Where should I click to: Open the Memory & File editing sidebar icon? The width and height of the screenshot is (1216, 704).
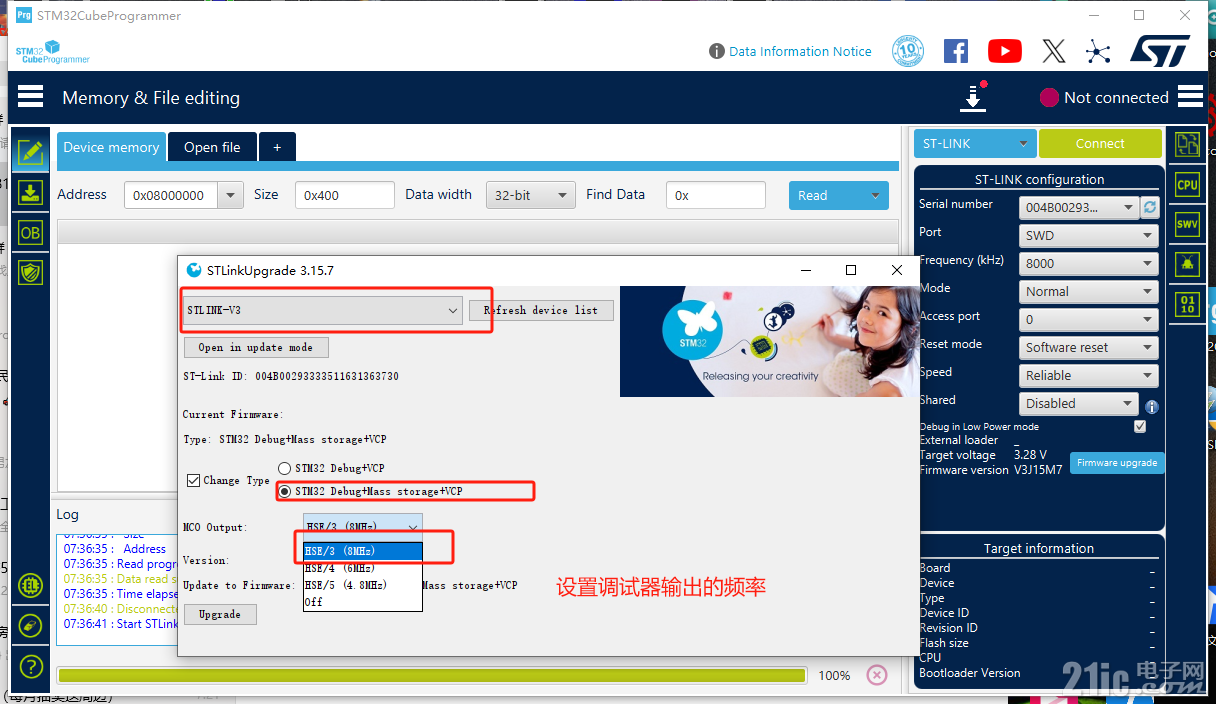tap(31, 153)
